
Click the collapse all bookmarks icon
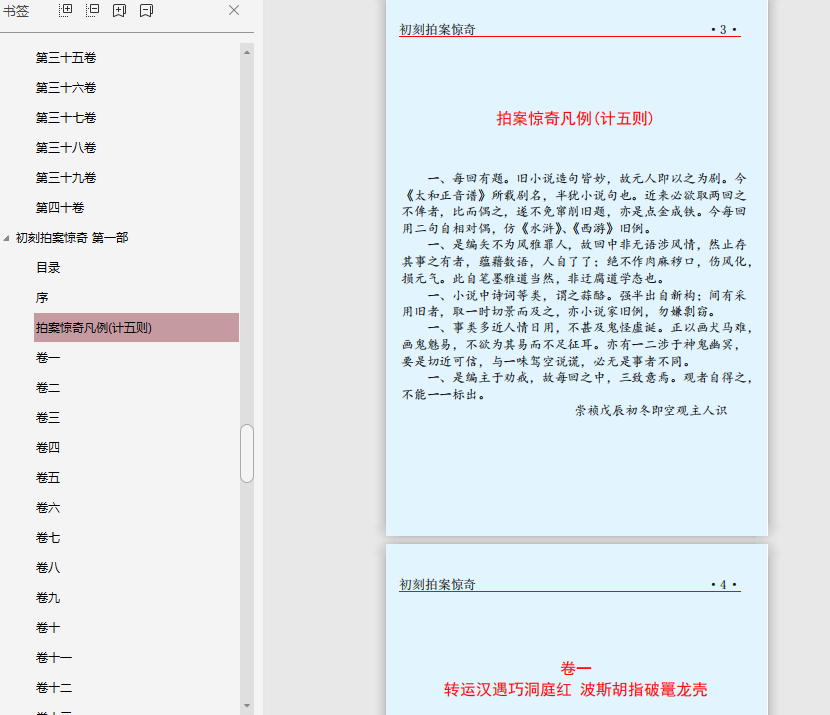[x=93, y=11]
